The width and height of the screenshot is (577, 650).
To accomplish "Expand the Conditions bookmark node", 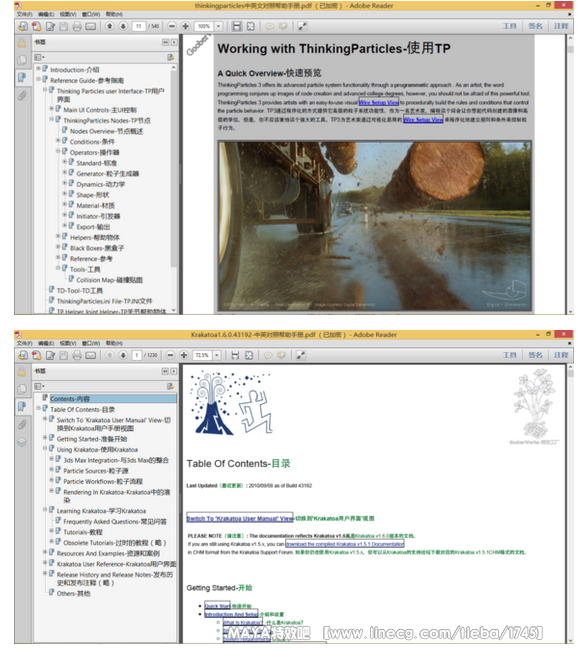I will (x=58, y=141).
